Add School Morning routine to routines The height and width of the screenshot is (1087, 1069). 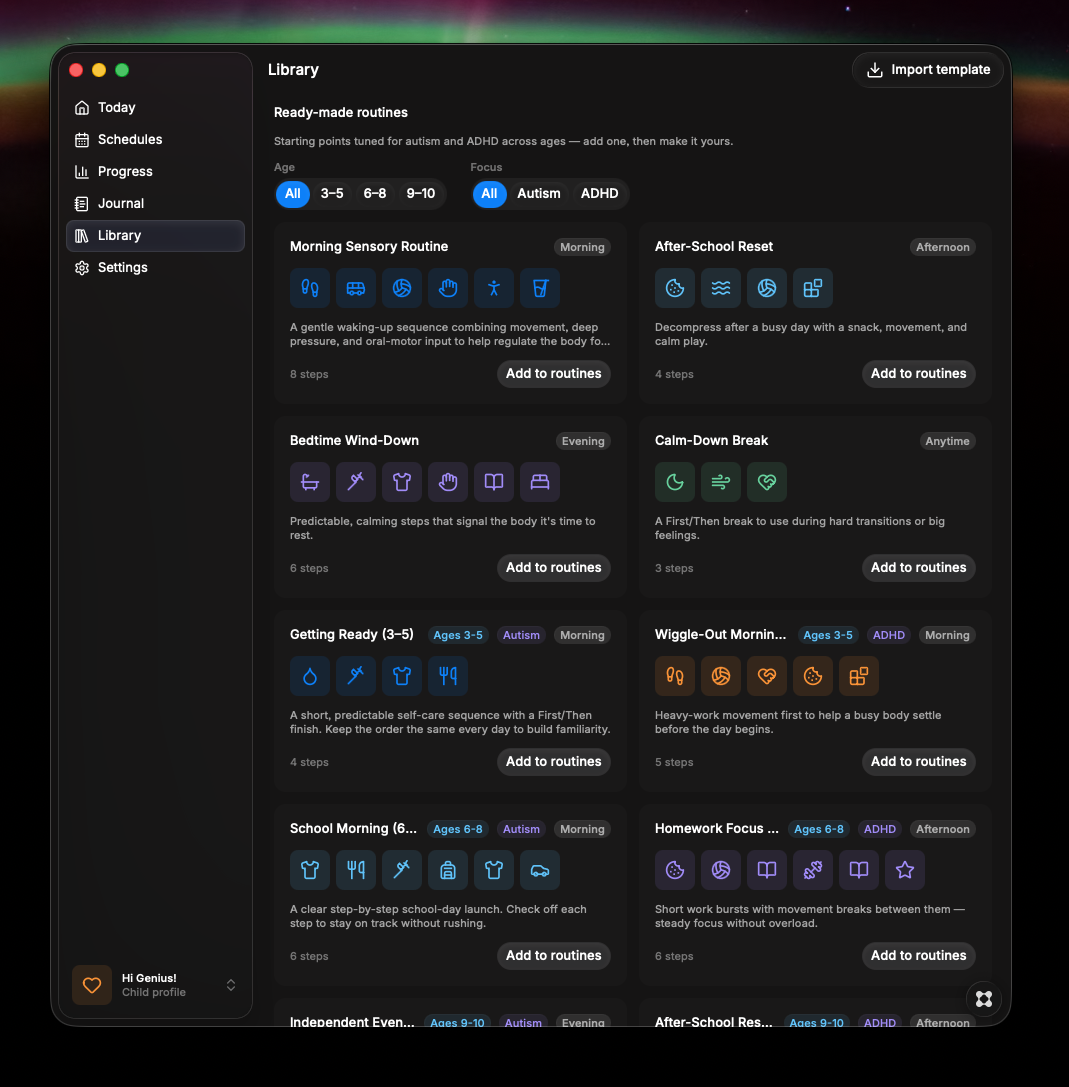[554, 956]
